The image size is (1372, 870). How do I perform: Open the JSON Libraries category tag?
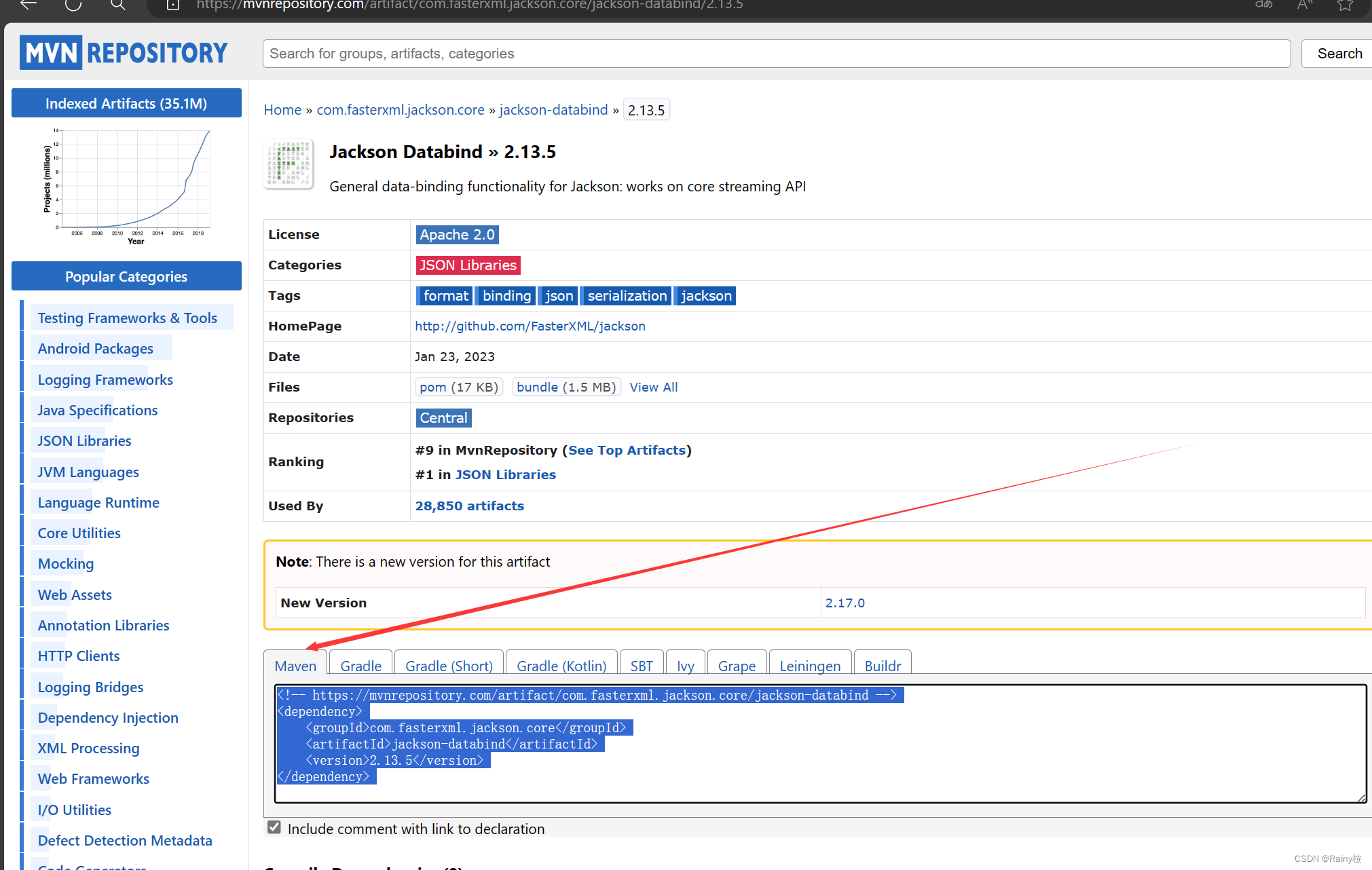point(468,265)
